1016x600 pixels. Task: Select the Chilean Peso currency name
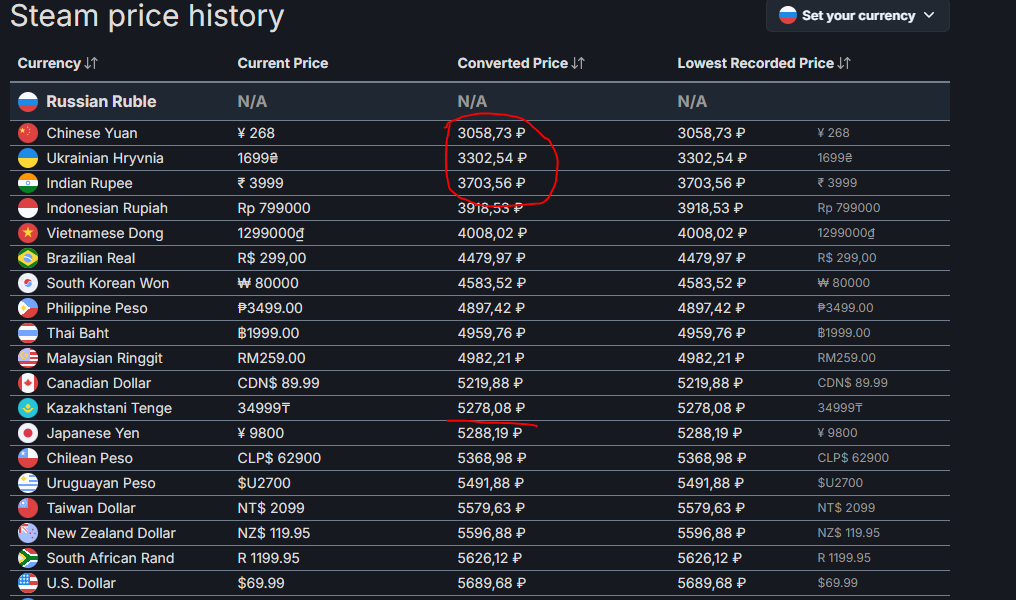pos(89,458)
